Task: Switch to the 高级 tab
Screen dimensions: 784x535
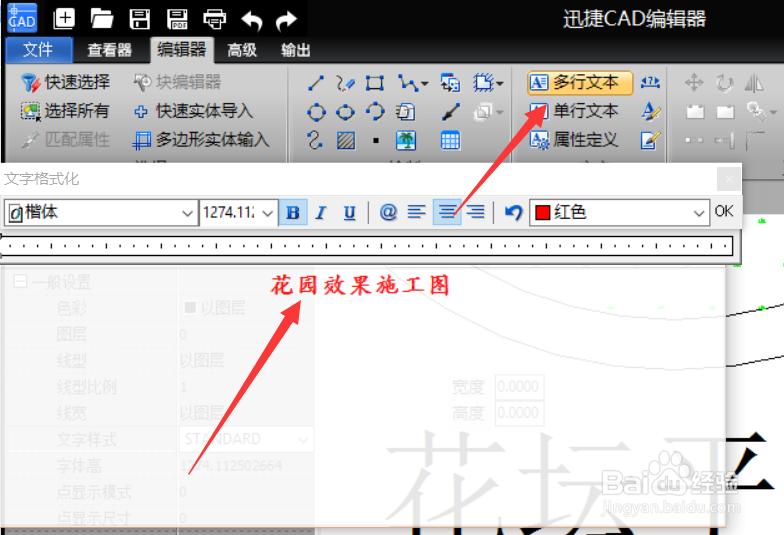Action: [x=242, y=50]
